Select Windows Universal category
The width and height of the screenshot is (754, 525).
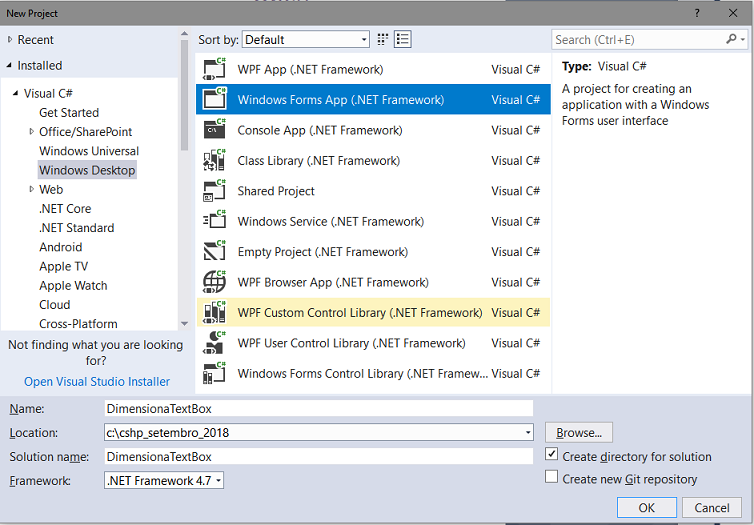tap(89, 151)
